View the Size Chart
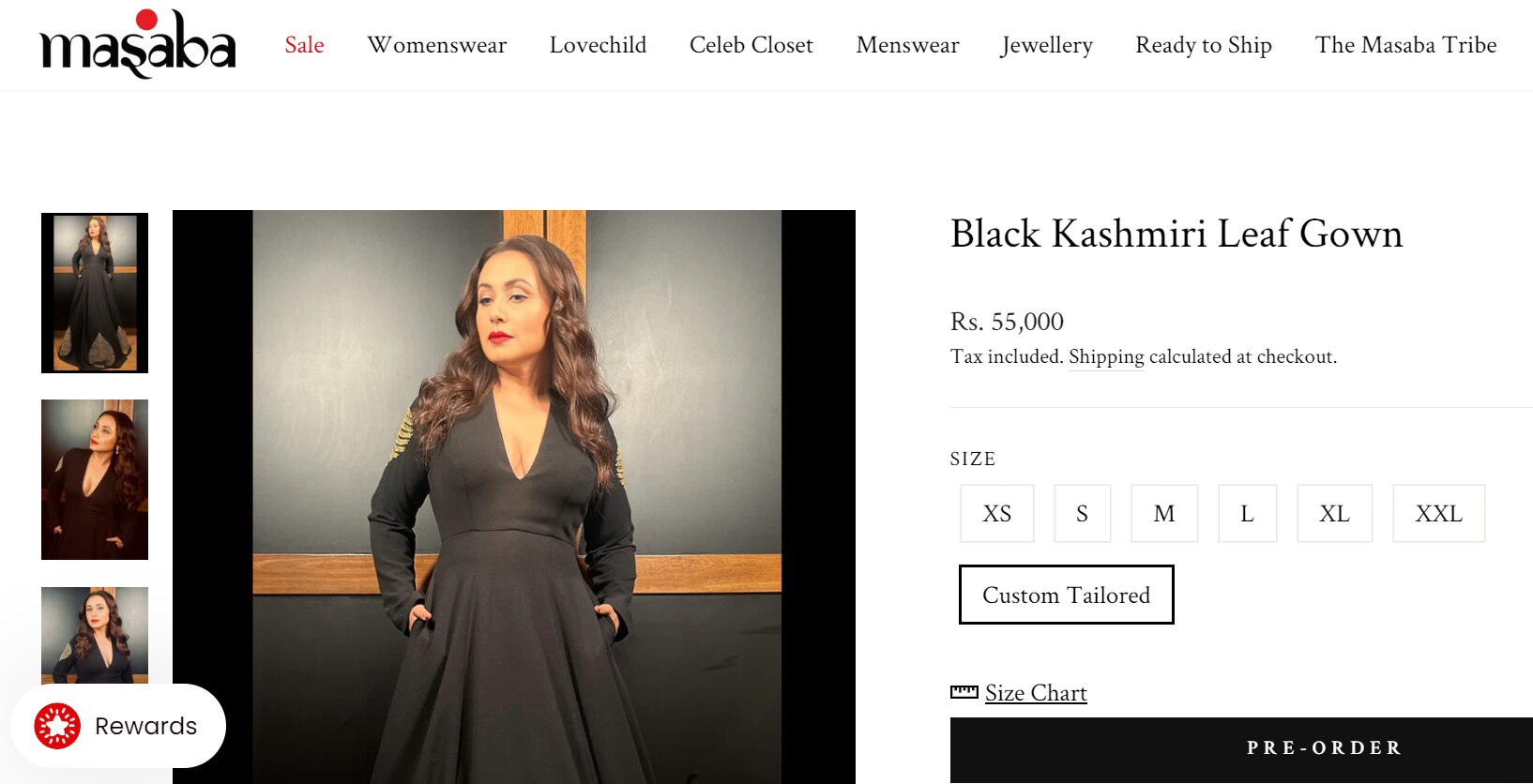This screenshot has height=784, width=1533. pos(1036,691)
